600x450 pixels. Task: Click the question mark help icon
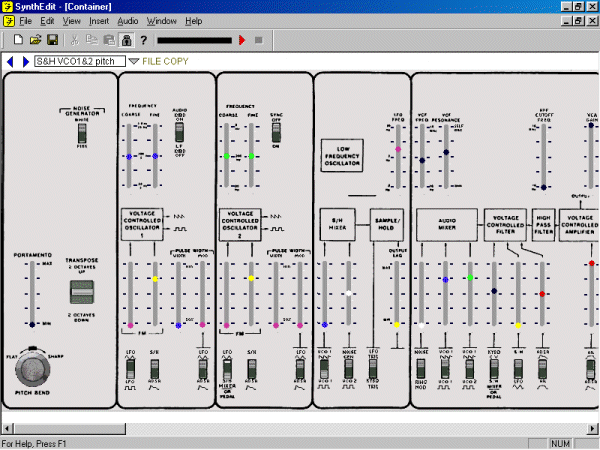click(144, 40)
